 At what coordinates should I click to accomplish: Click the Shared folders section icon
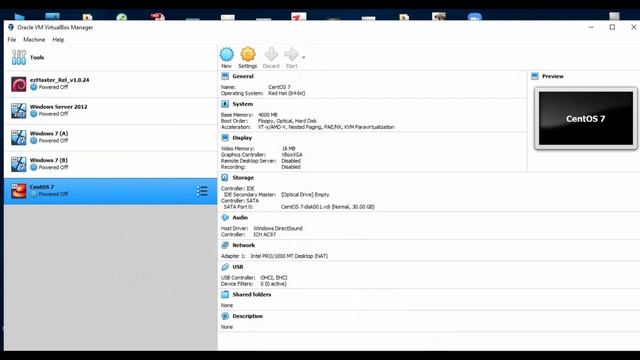point(225,294)
